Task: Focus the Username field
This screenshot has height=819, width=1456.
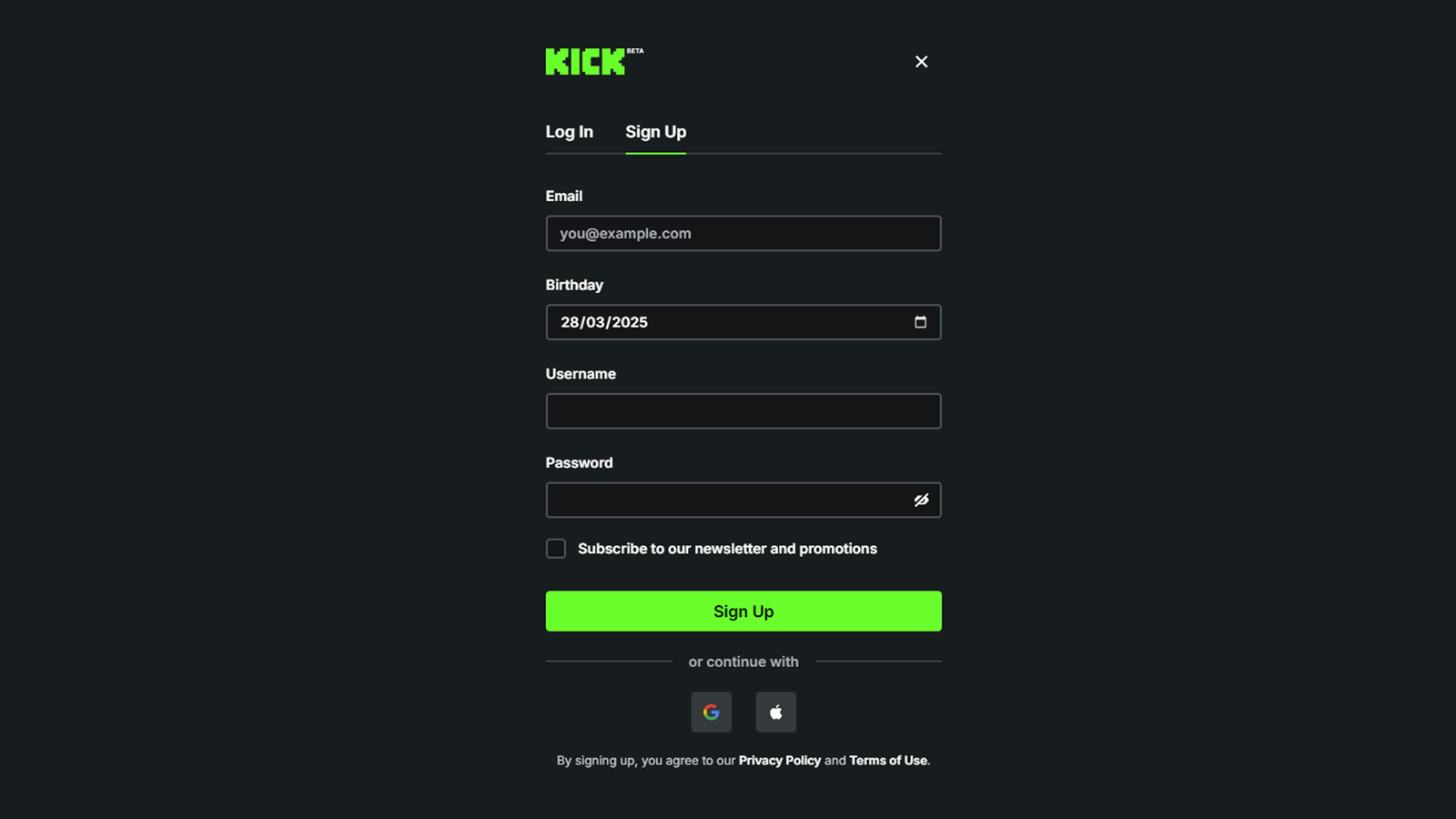Action: 743,410
